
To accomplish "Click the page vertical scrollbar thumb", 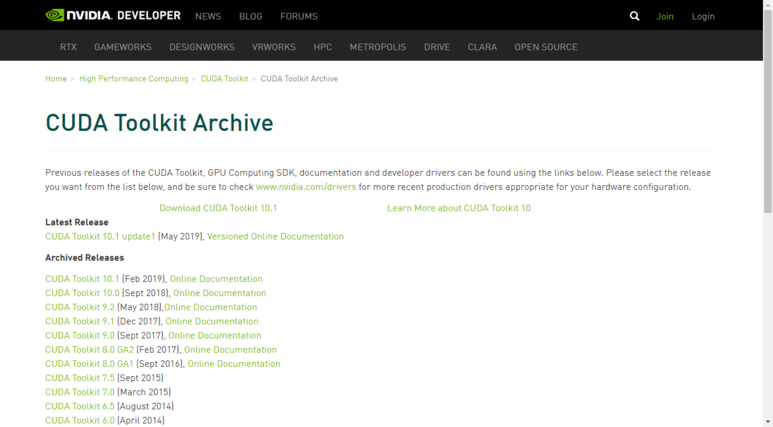I will pos(768,111).
